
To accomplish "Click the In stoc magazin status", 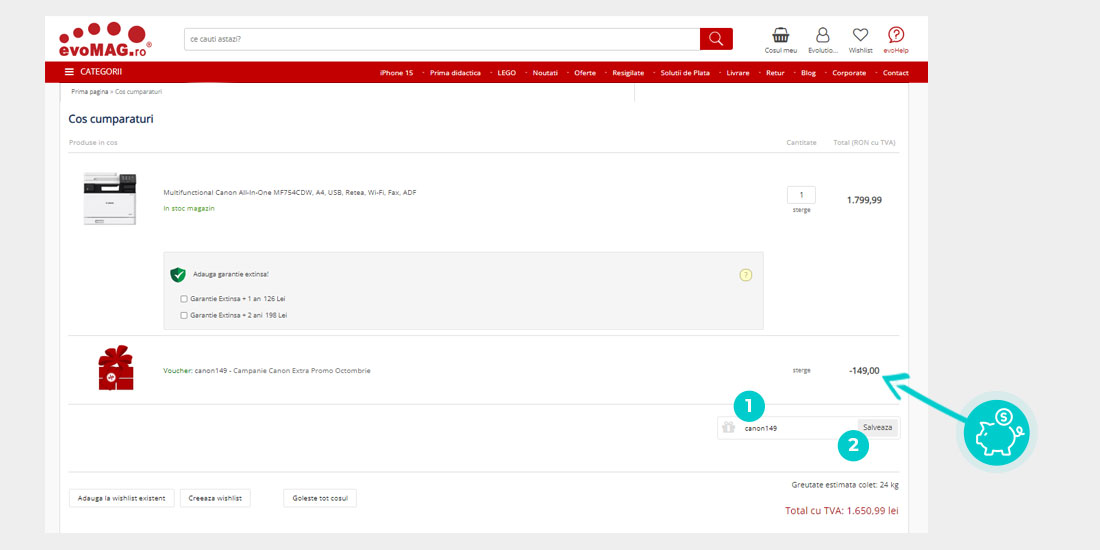I will (189, 208).
